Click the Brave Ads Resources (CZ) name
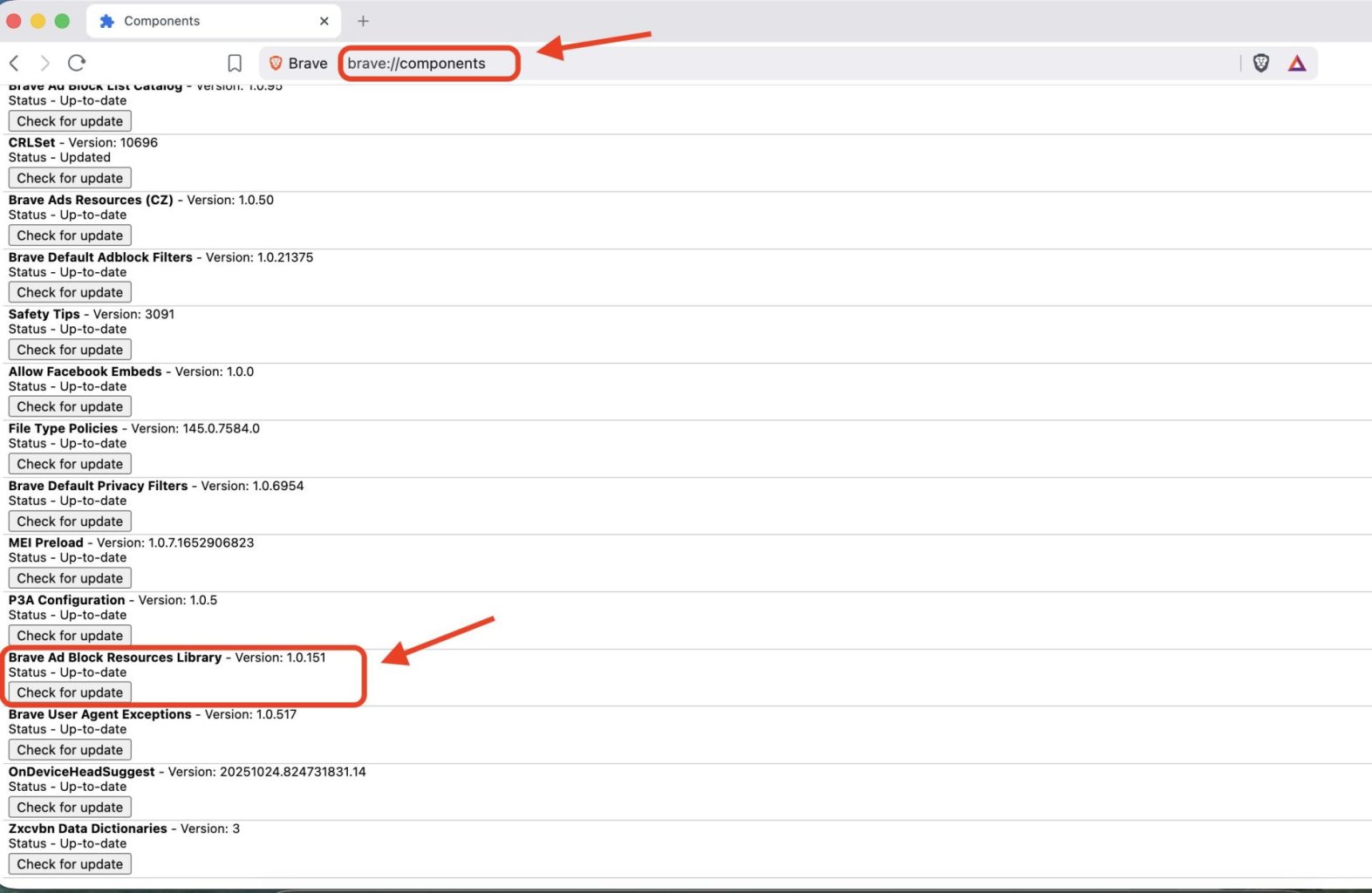Viewport: 1372px width, 893px height. click(91, 200)
